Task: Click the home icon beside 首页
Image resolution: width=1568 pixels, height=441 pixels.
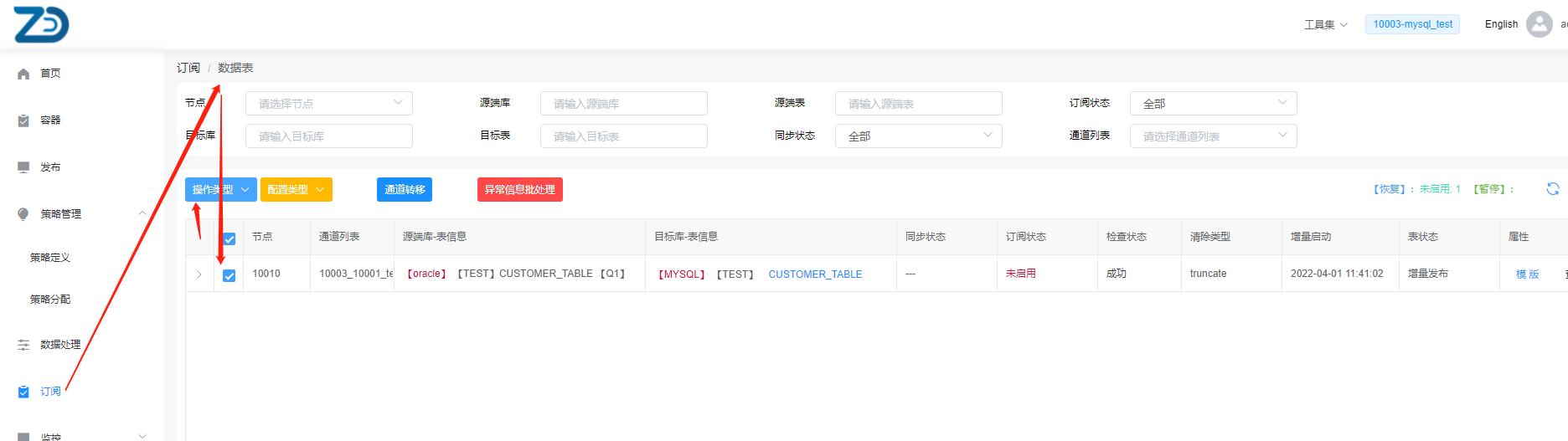Action: point(23,74)
